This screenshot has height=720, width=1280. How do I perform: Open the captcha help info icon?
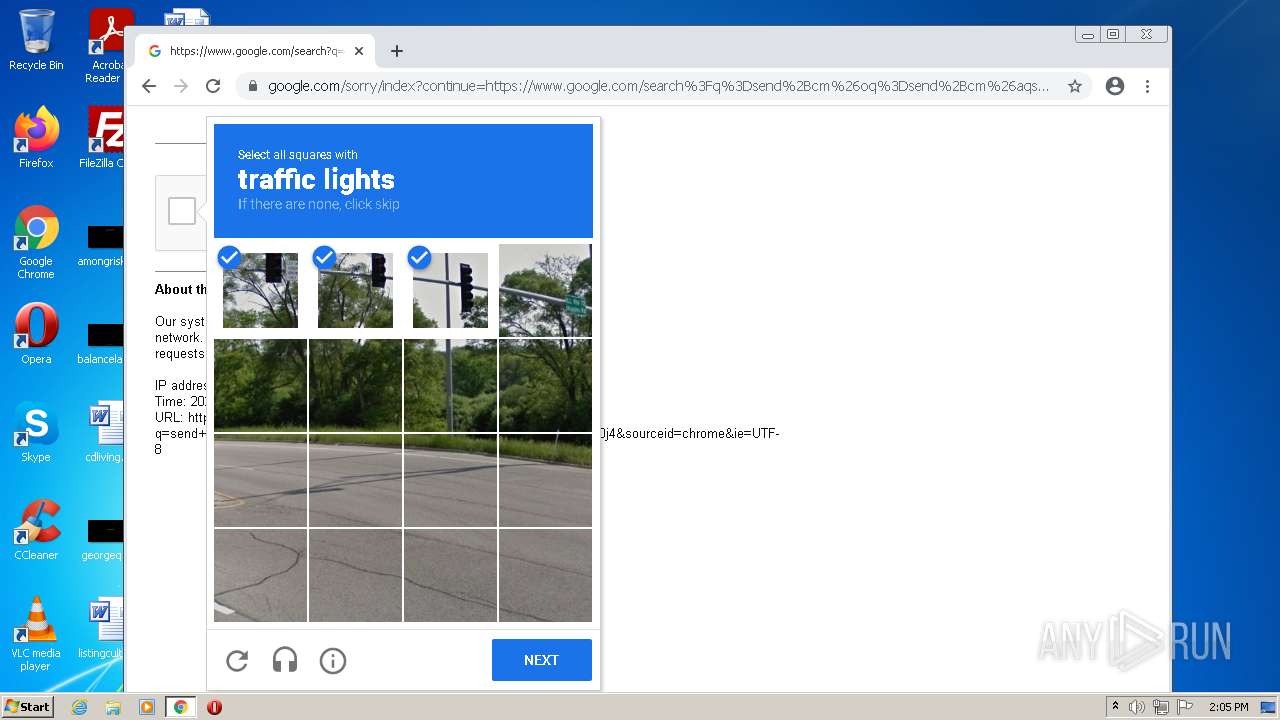pyautogui.click(x=333, y=660)
